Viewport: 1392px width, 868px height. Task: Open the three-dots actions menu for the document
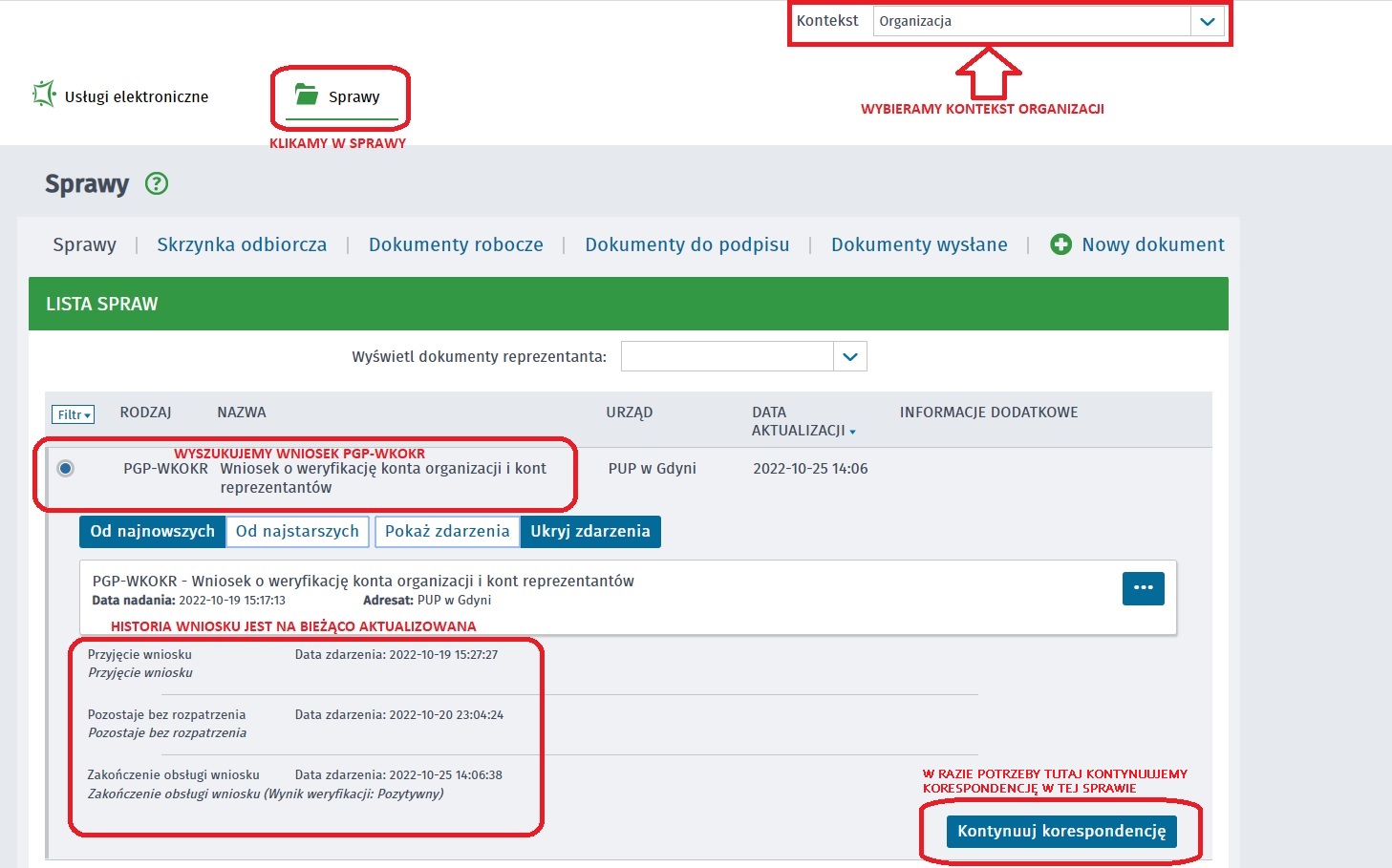tap(1143, 588)
